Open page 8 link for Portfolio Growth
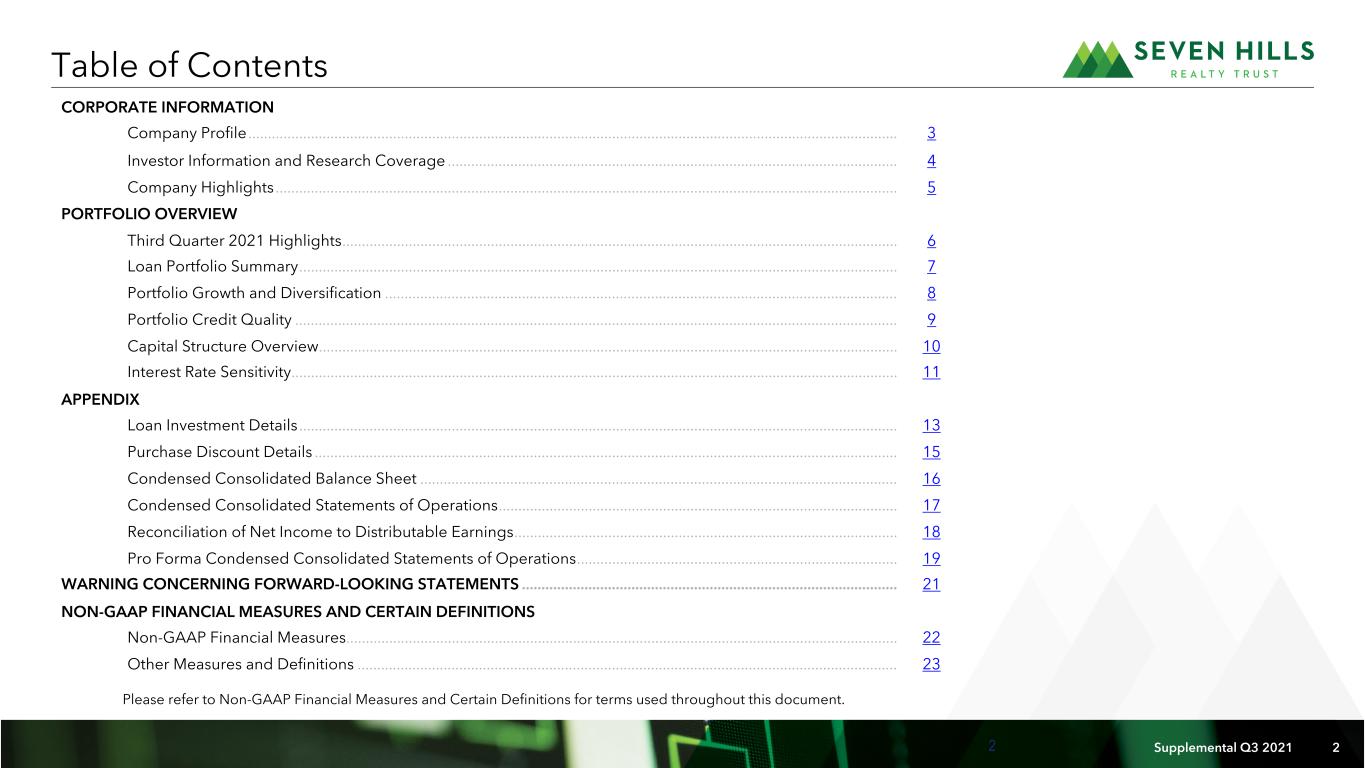Image resolution: width=1365 pixels, height=768 pixels. tap(931, 293)
